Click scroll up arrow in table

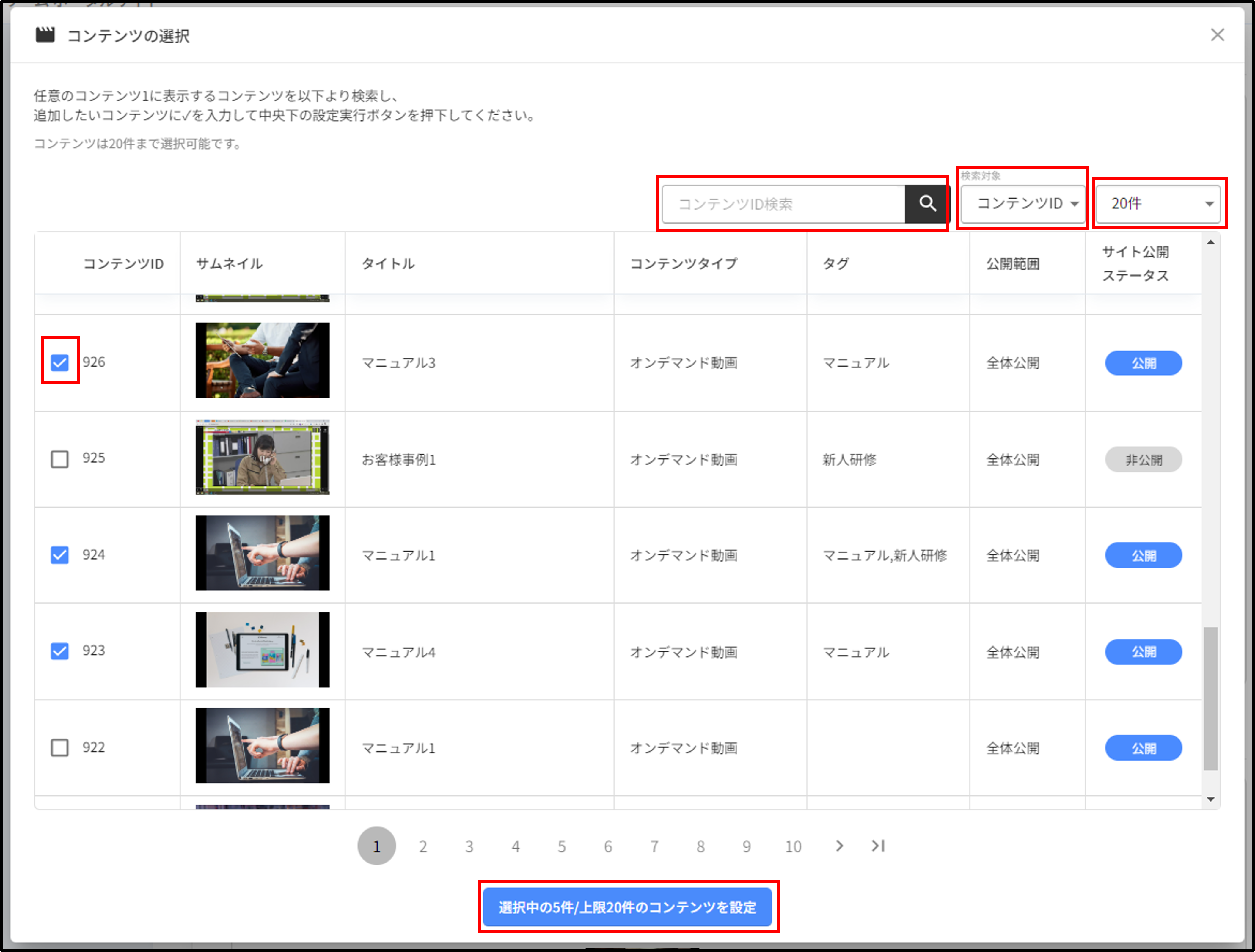1210,243
